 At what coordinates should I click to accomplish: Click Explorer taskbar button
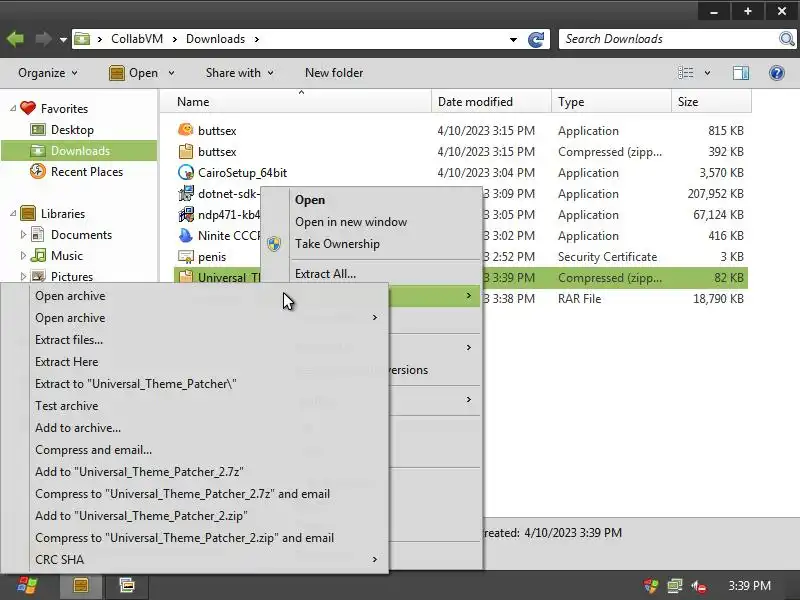point(81,585)
